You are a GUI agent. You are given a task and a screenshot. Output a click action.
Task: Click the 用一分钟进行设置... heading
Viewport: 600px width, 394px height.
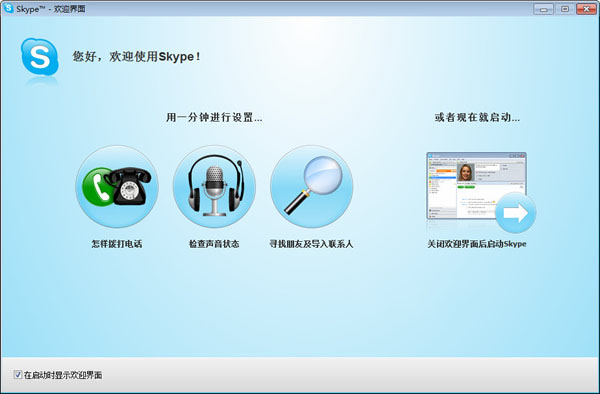click(214, 117)
